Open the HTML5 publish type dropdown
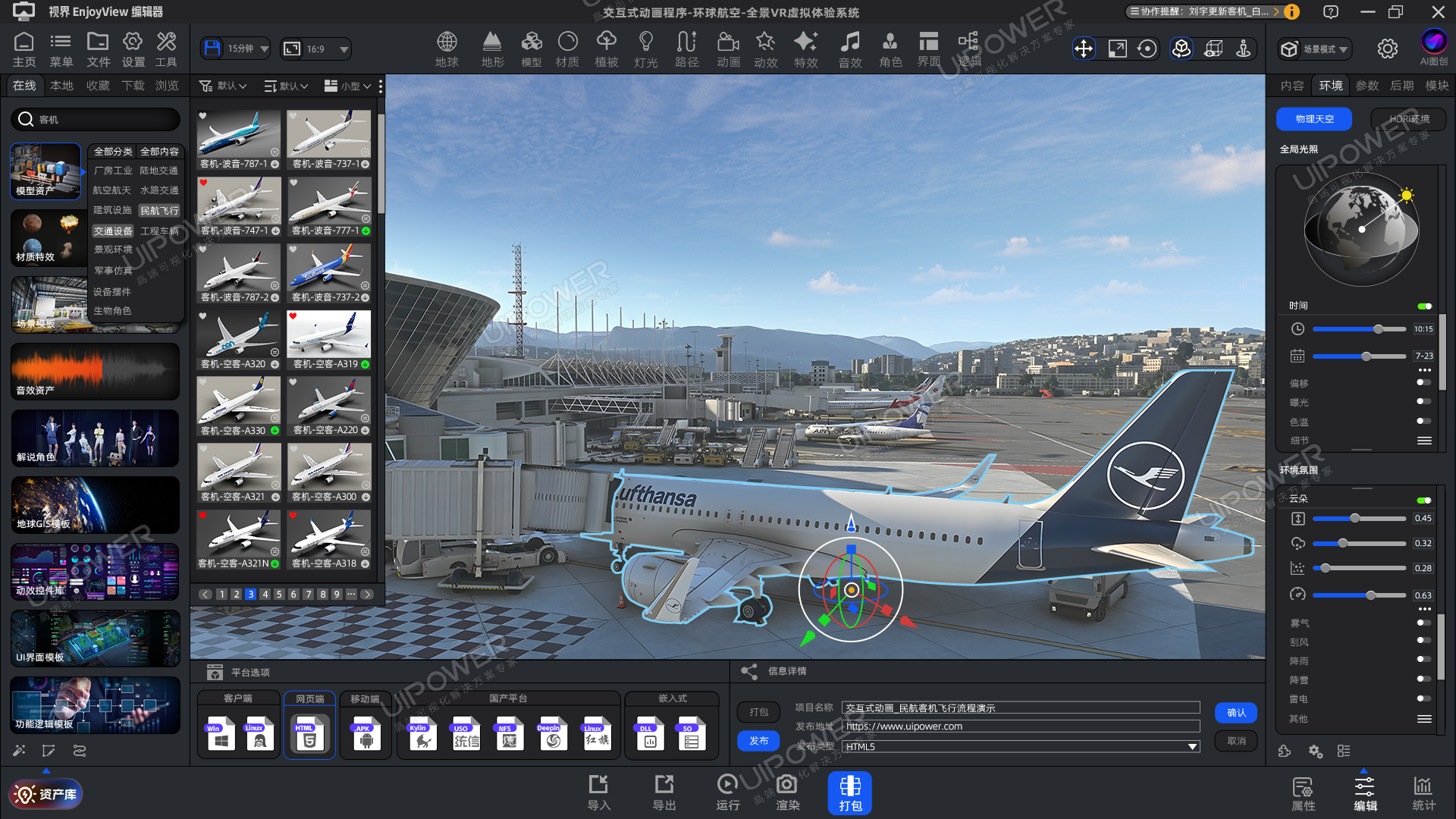 tap(1021, 747)
